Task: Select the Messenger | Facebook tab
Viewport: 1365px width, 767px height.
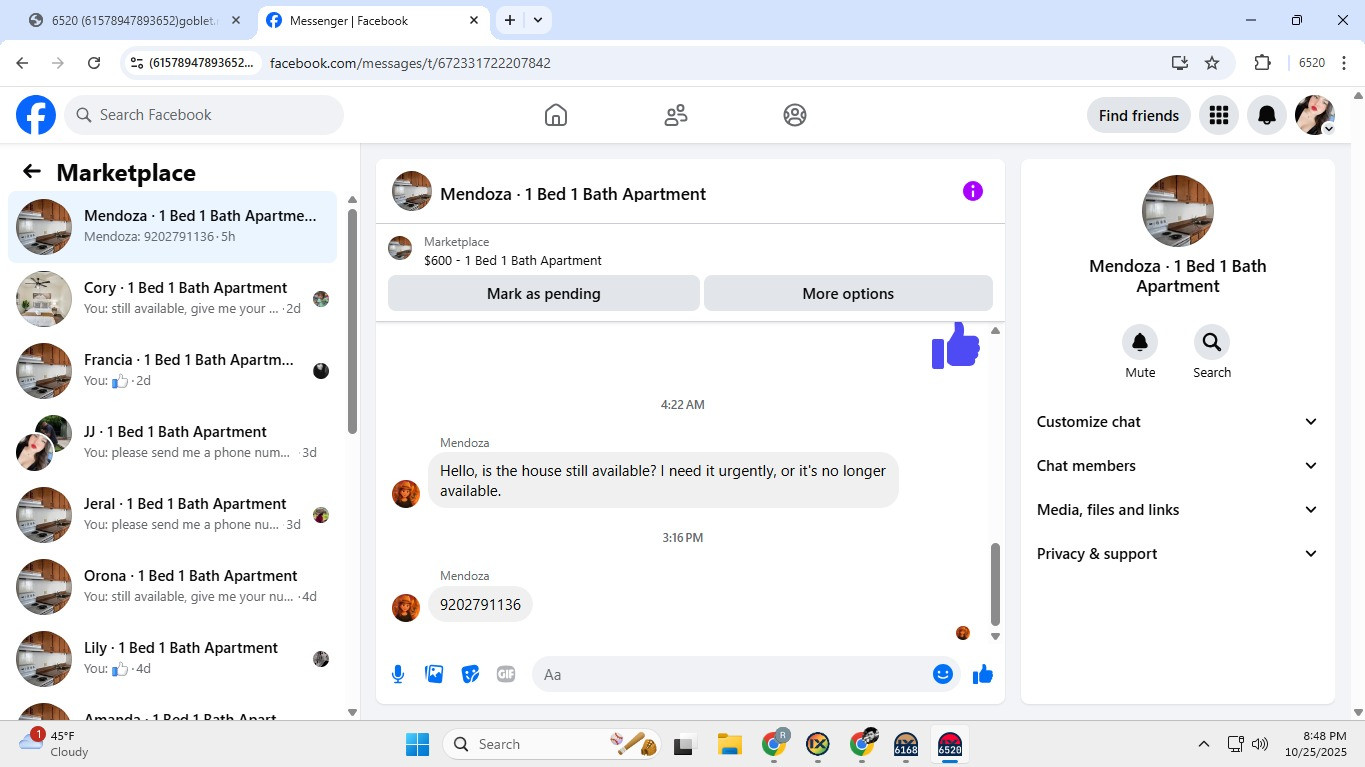Action: pyautogui.click(x=372, y=20)
